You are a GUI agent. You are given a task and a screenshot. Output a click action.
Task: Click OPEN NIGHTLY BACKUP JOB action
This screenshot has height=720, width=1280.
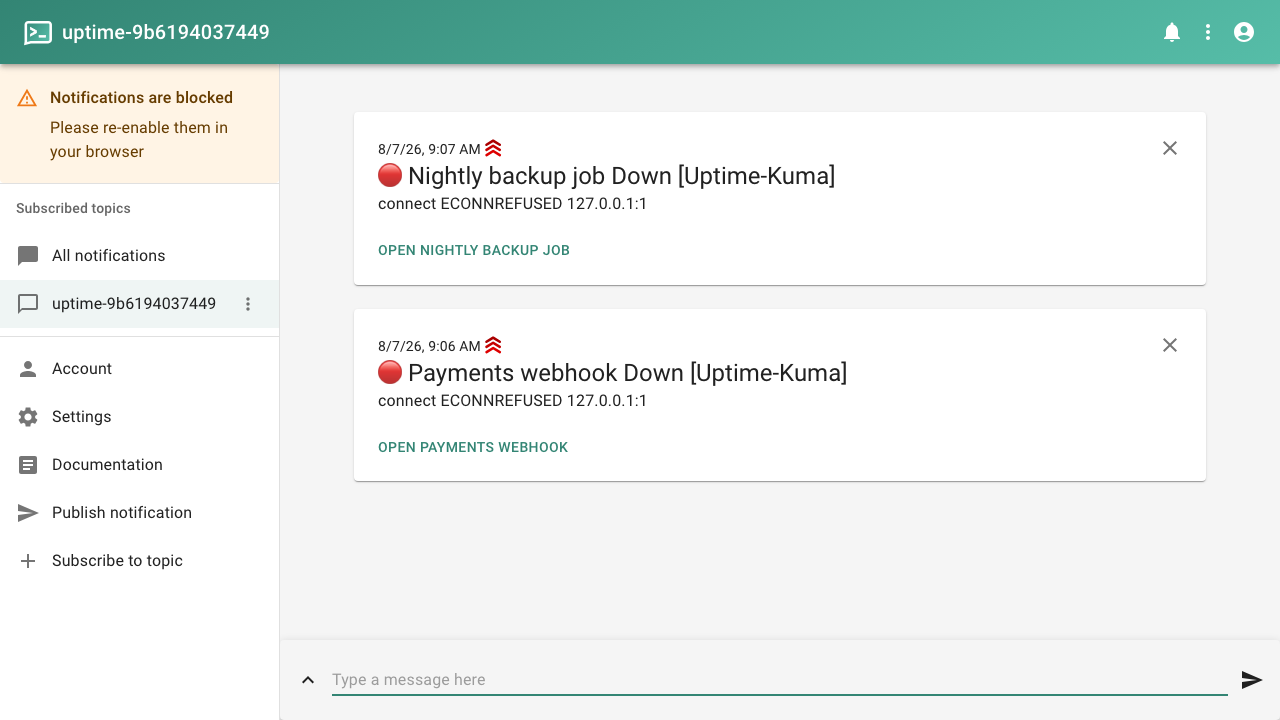point(474,250)
